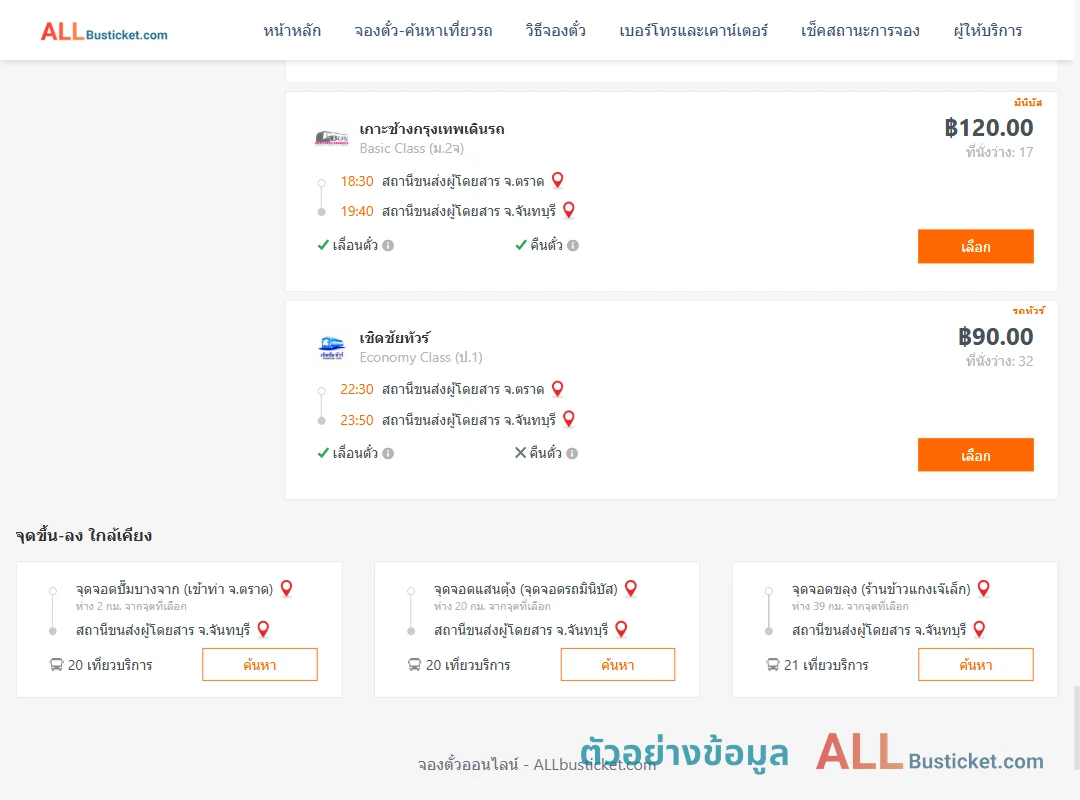1080x800 pixels.
Task: Click the ALLBusticket.com logo in header
Action: 104,32
